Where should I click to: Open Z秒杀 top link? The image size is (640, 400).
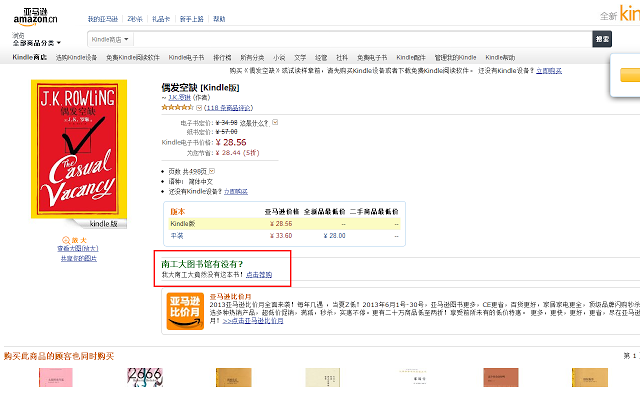tap(135, 19)
